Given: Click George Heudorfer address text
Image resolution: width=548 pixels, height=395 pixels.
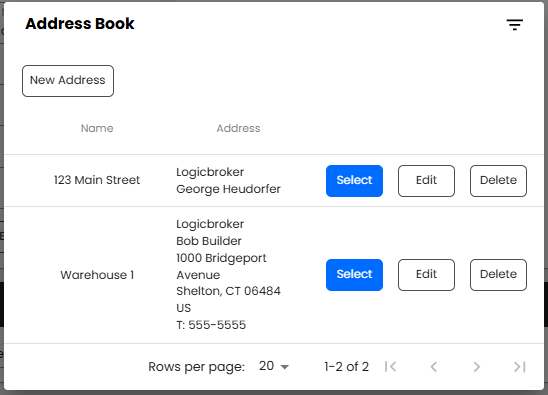Looking at the screenshot, I should pyautogui.click(x=229, y=189).
